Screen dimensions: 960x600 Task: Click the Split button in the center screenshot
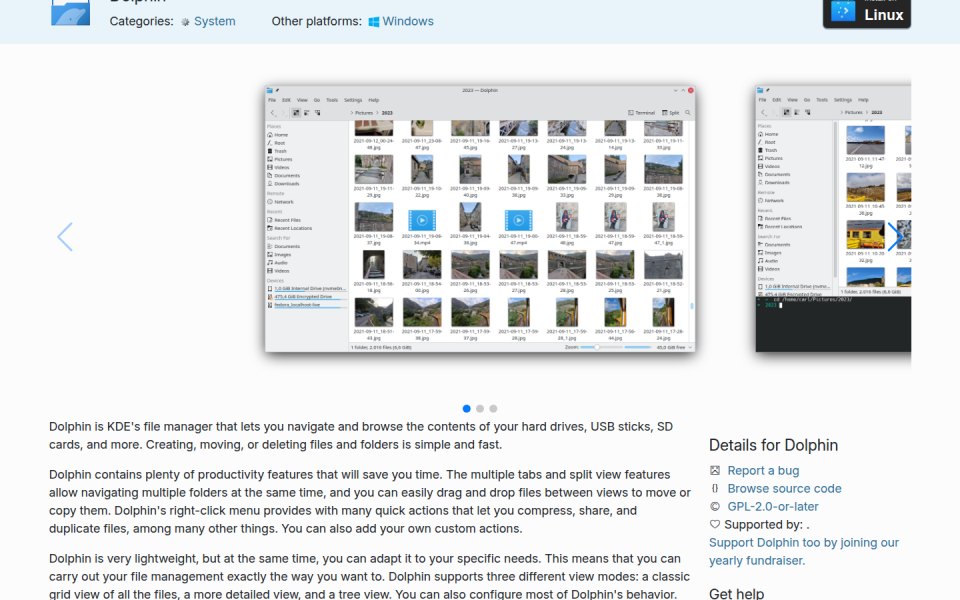pos(670,113)
